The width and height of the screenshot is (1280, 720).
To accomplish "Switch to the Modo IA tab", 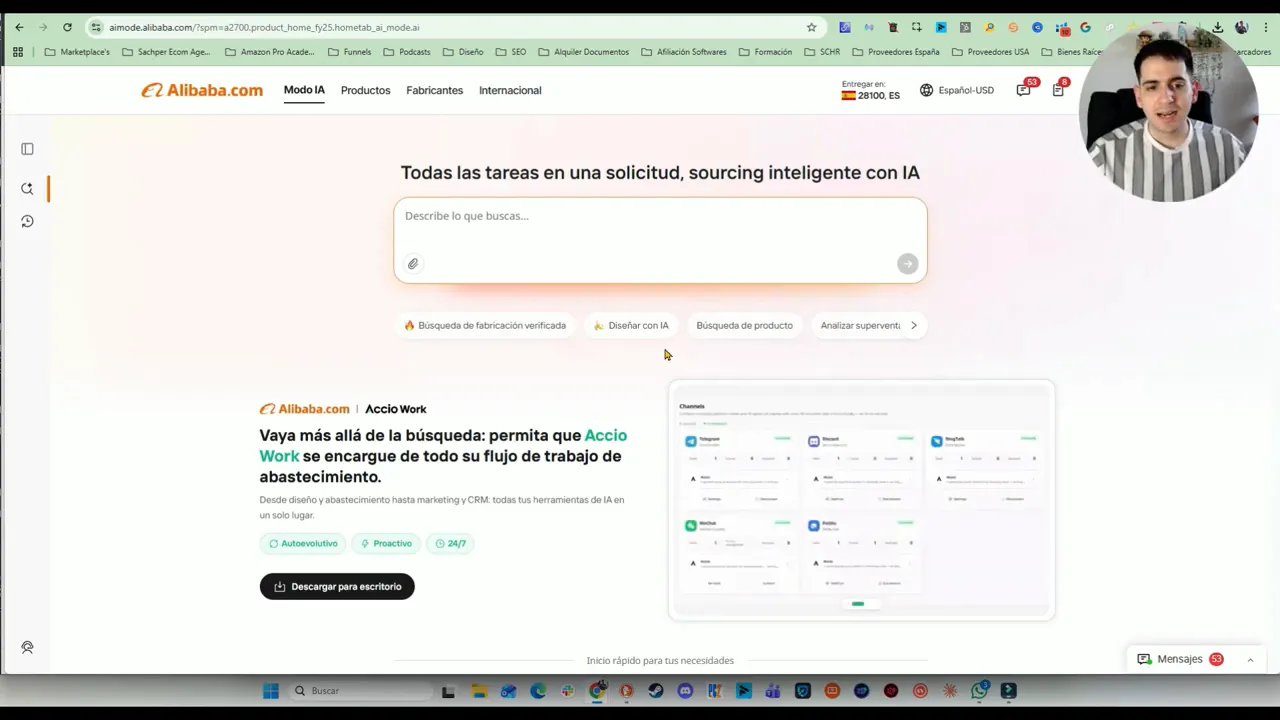I will (304, 90).
